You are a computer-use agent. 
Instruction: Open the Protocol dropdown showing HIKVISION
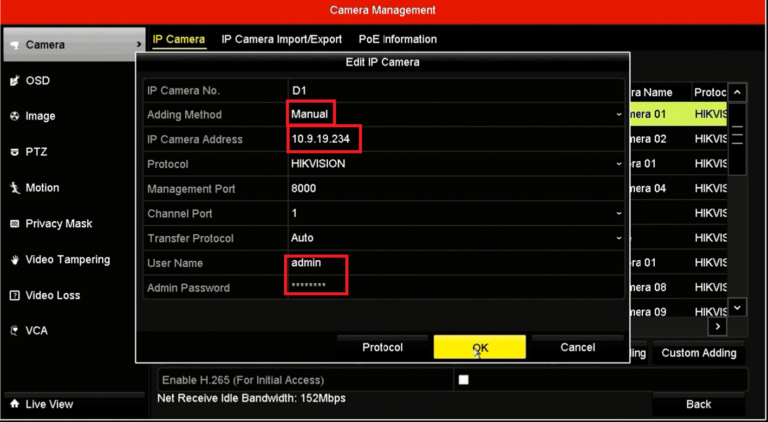(455, 164)
